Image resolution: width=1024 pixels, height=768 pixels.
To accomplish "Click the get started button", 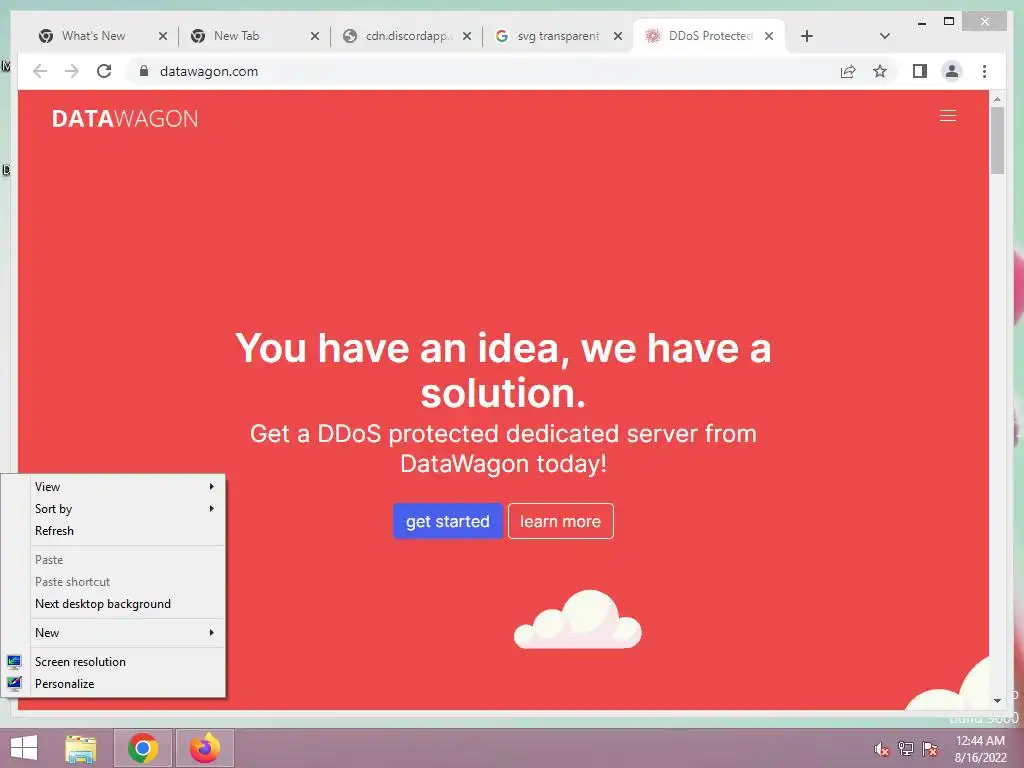I will pyautogui.click(x=447, y=521).
